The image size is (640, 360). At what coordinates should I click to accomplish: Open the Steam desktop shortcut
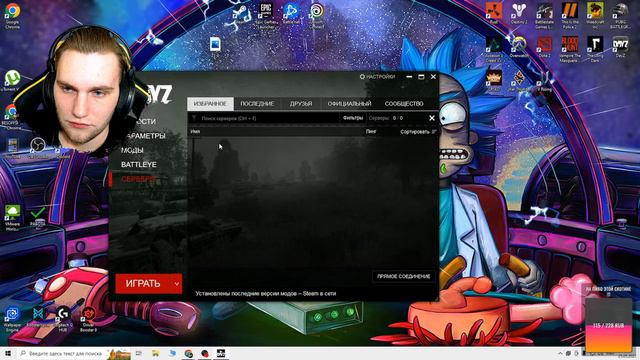pos(241,16)
